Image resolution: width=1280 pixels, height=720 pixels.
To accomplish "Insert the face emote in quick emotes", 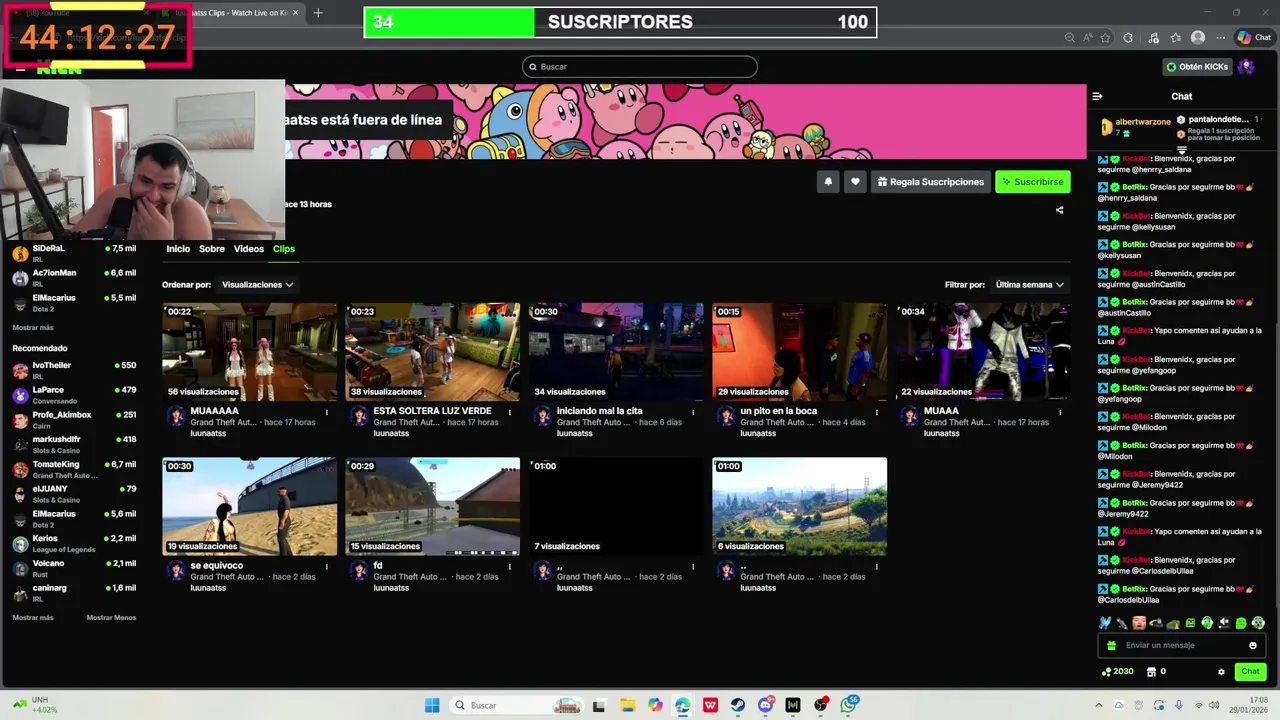I will tap(1139, 623).
